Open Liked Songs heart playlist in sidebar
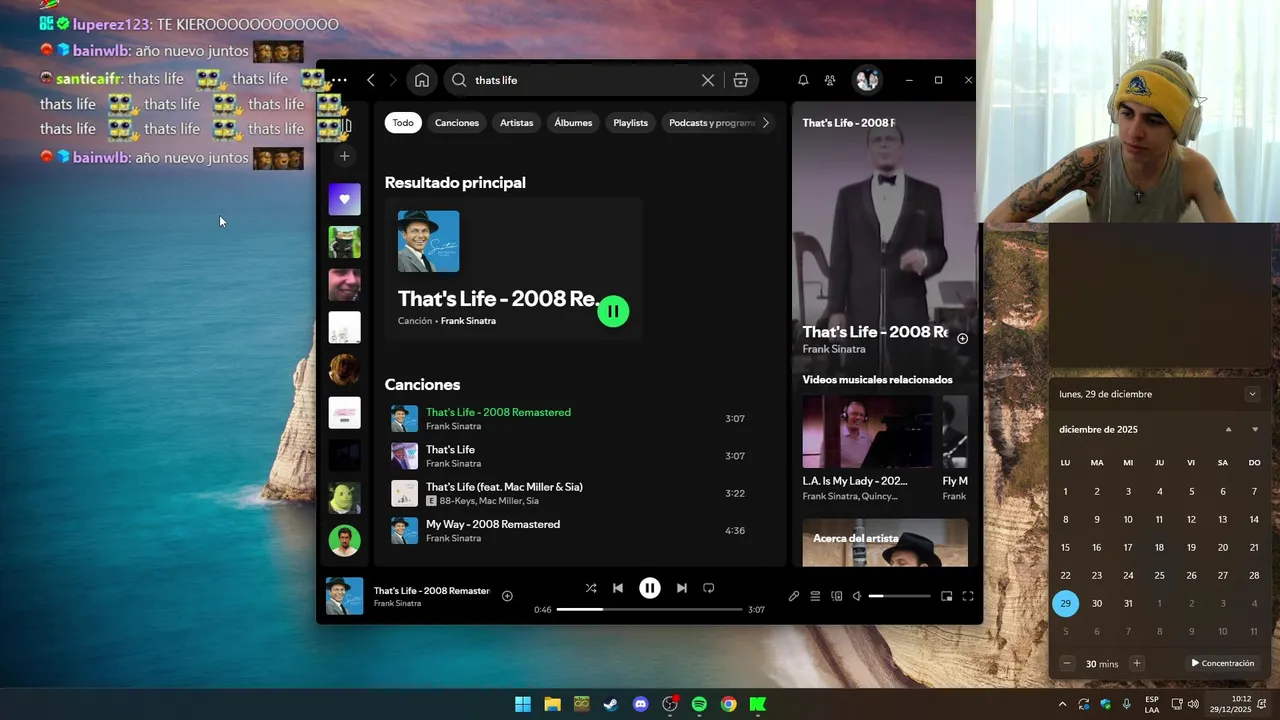This screenshot has height=720, width=1280. (345, 199)
